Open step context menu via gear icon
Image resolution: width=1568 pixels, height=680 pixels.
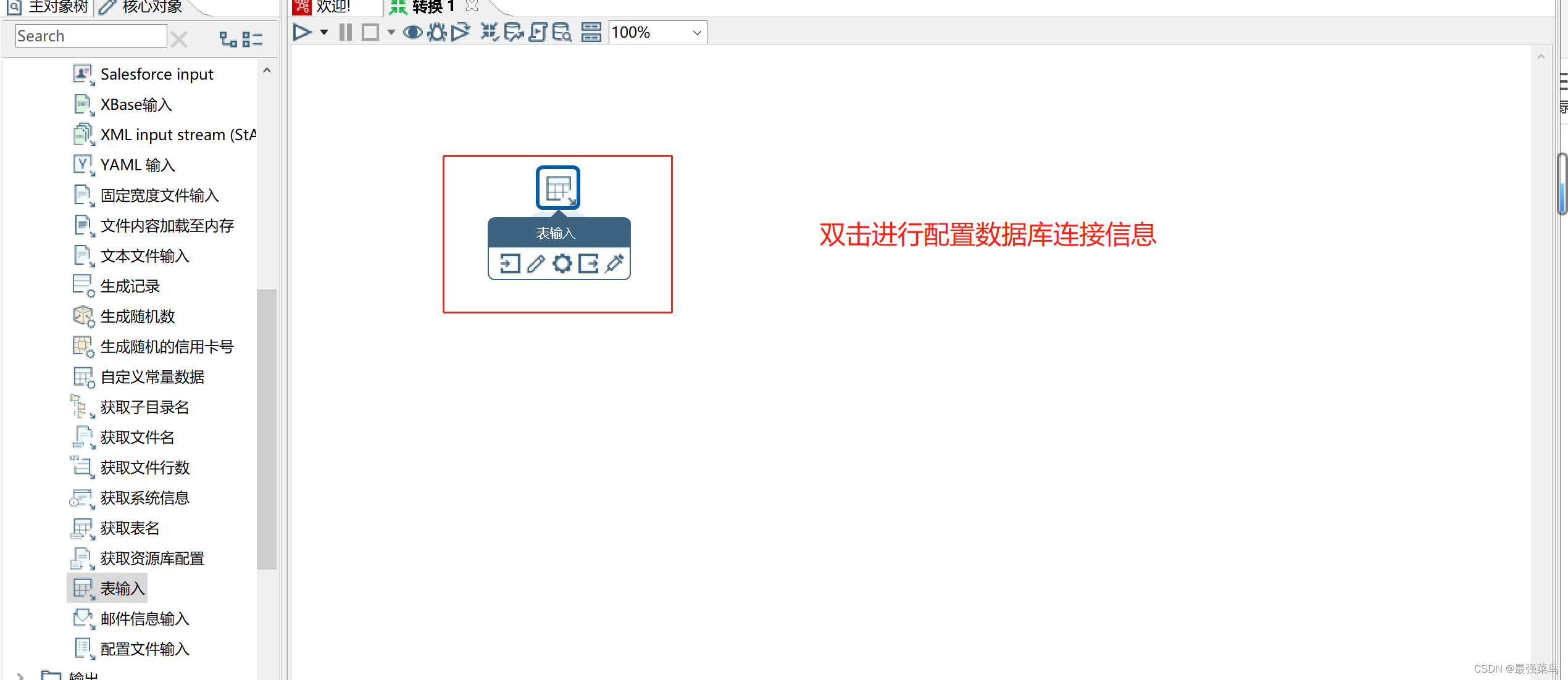562,263
